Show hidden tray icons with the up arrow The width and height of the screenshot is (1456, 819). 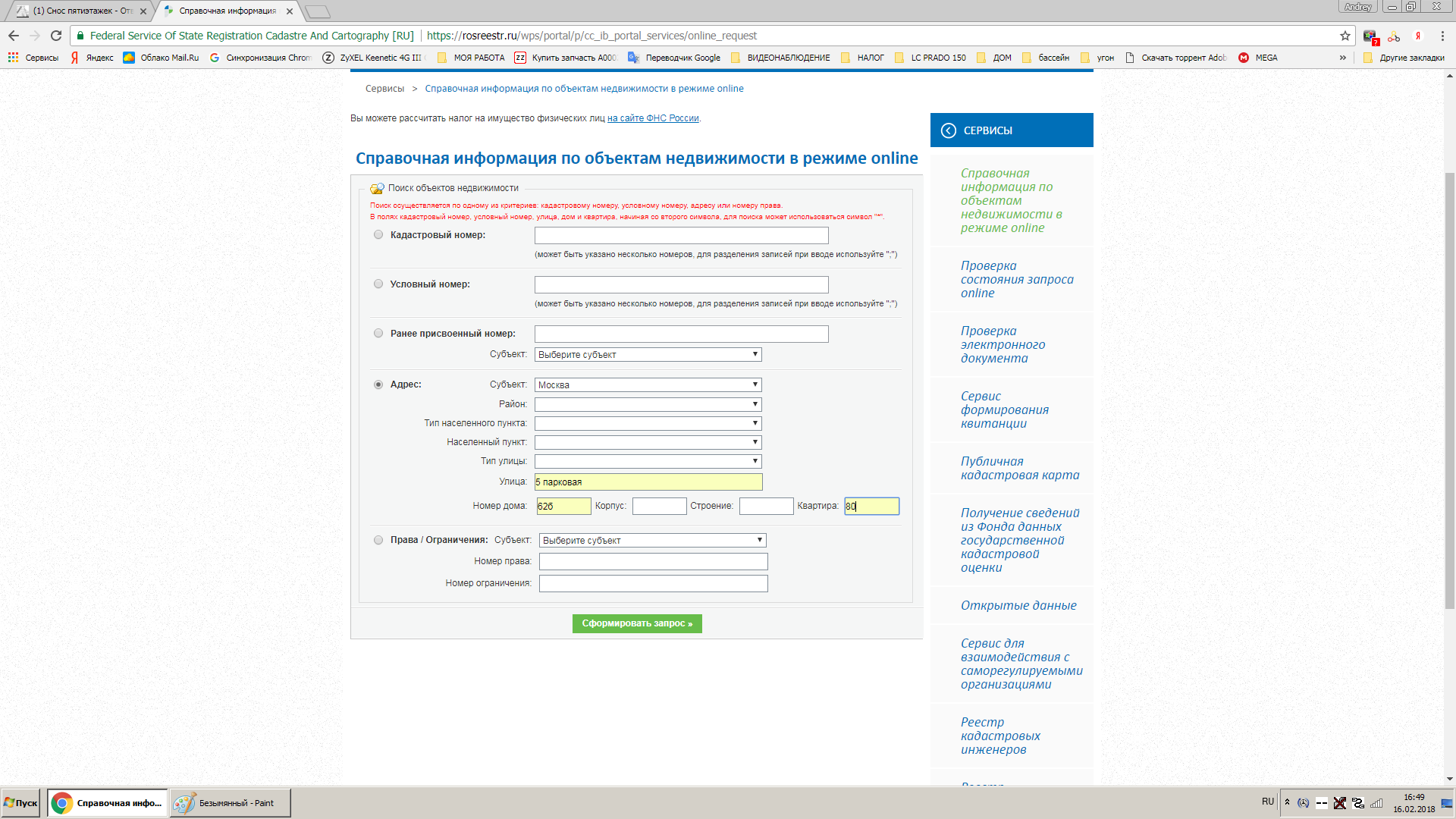(x=1287, y=802)
